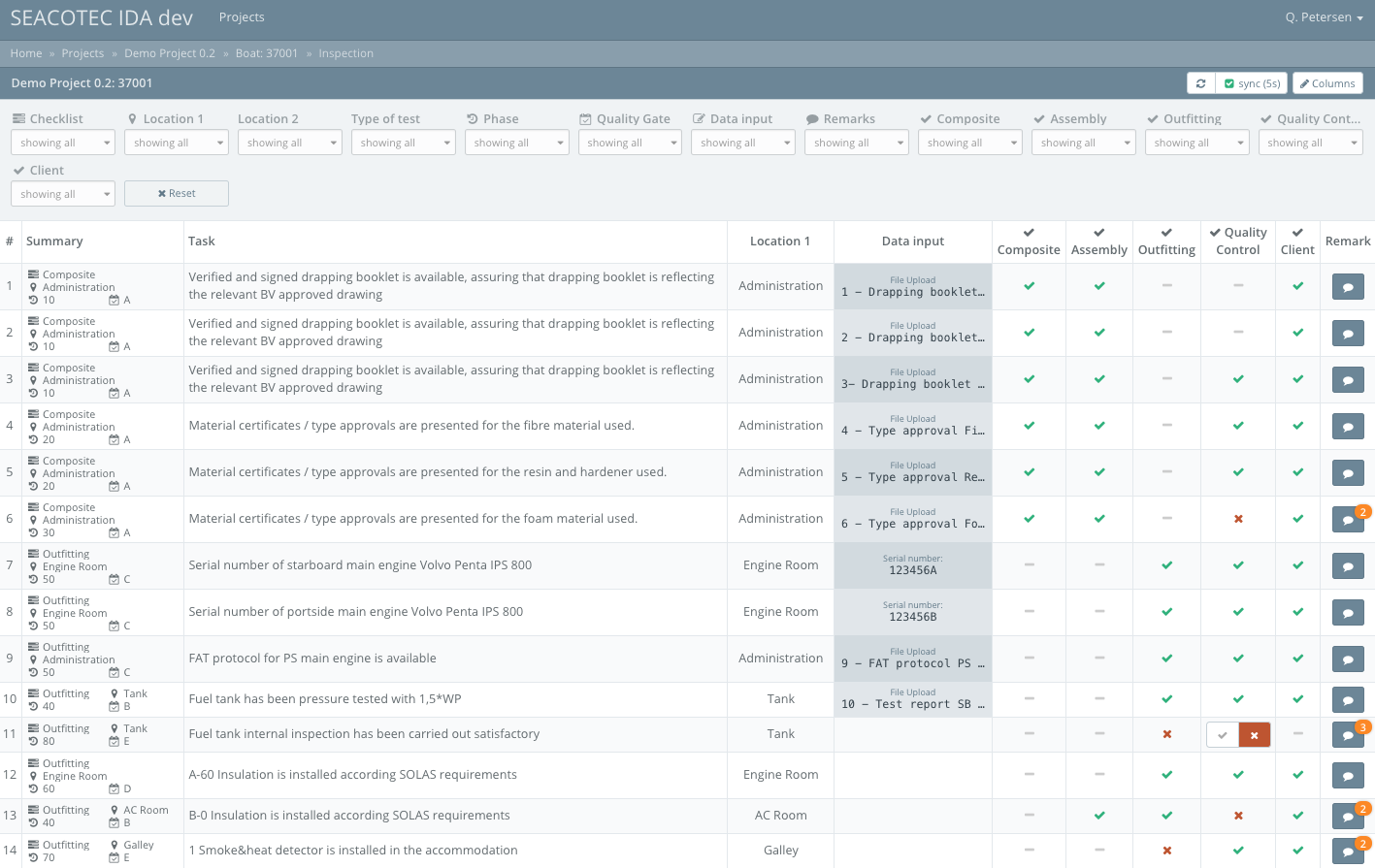1375x868 pixels.
Task: Click the Reset filters button
Action: tap(177, 194)
